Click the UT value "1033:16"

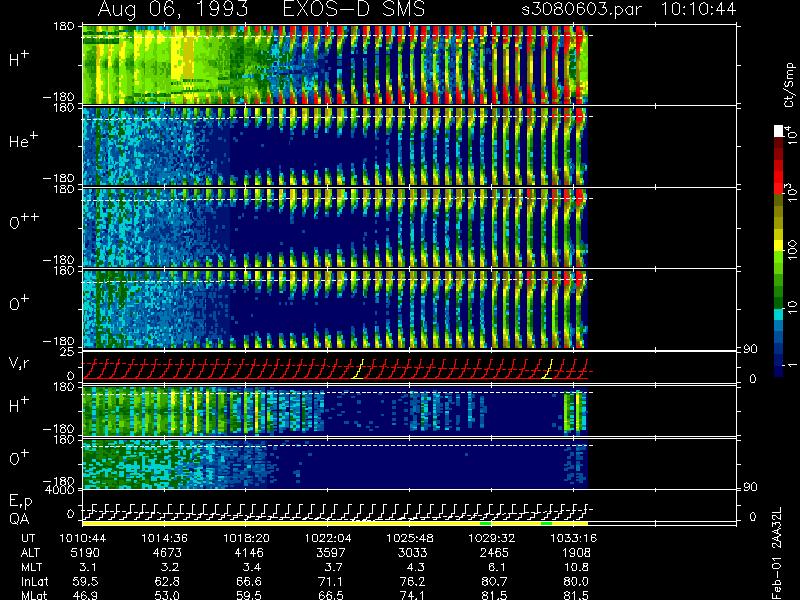click(x=573, y=538)
